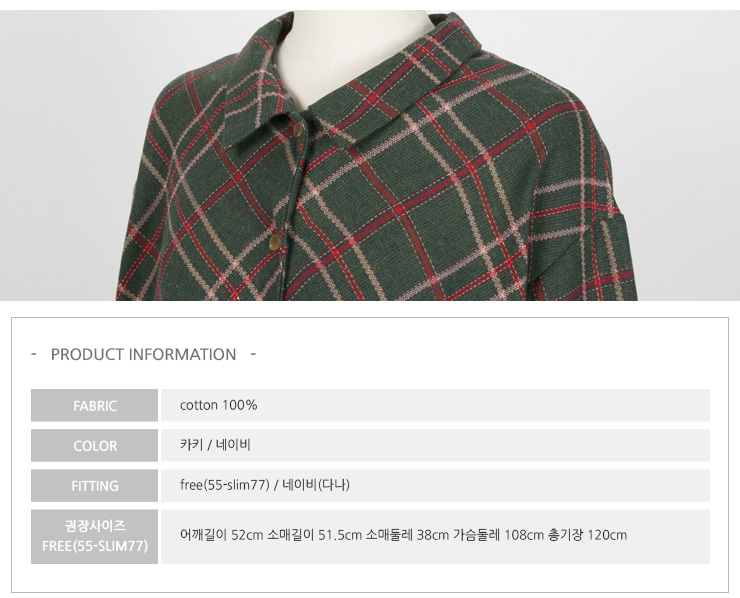This screenshot has height=598, width=740.
Task: Click the 어깨길이 52cm measurement text
Action: click(x=221, y=535)
